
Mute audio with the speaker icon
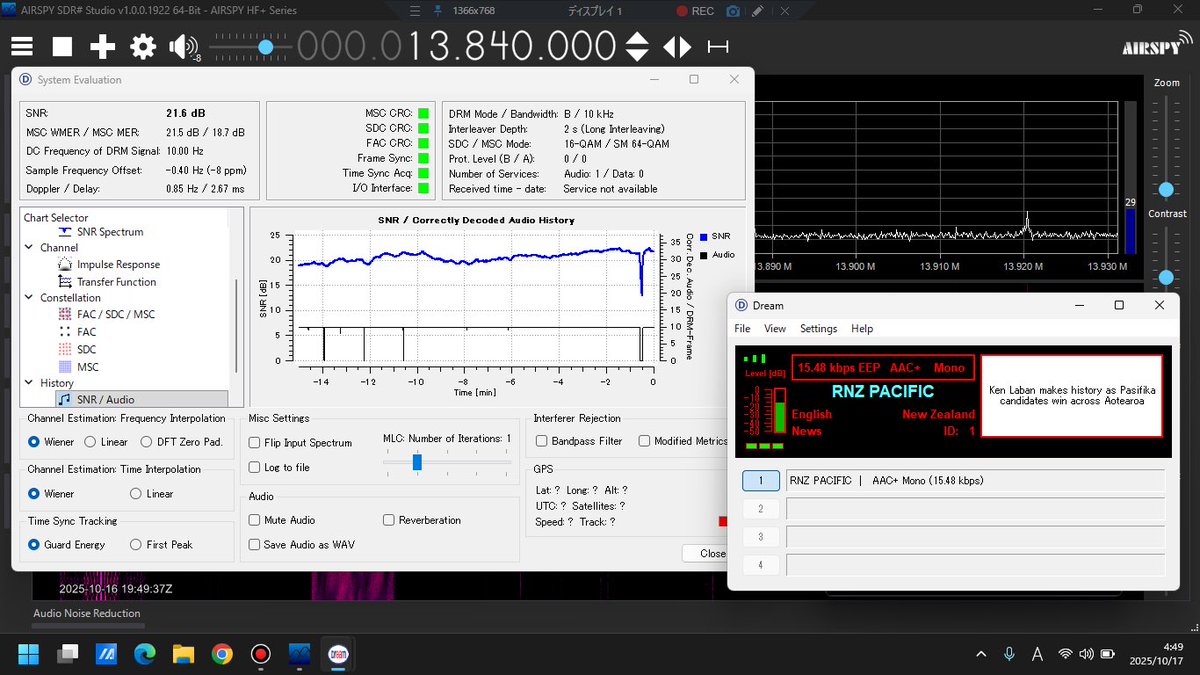click(x=183, y=47)
